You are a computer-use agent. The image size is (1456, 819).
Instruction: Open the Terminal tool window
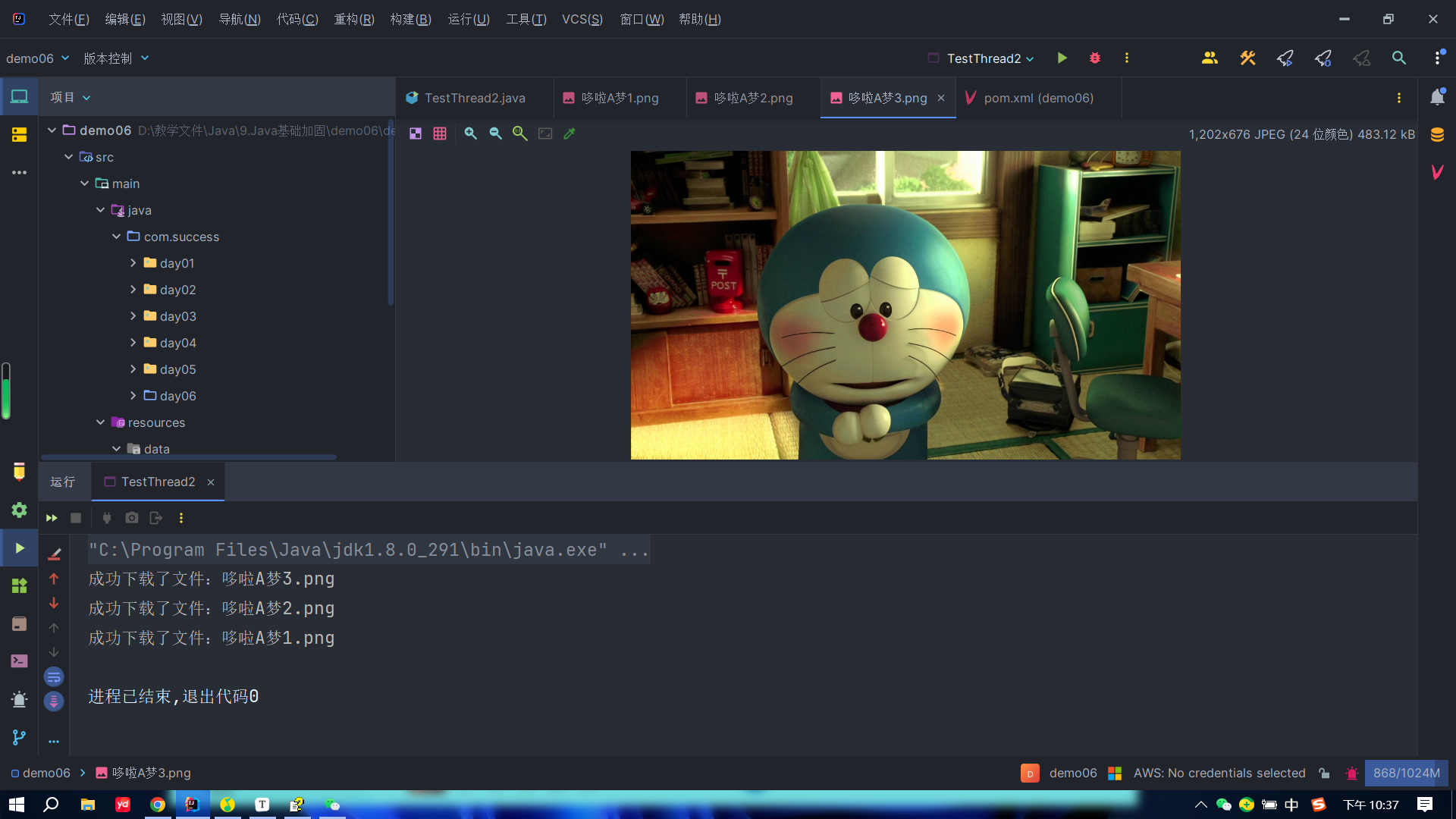[x=19, y=661]
